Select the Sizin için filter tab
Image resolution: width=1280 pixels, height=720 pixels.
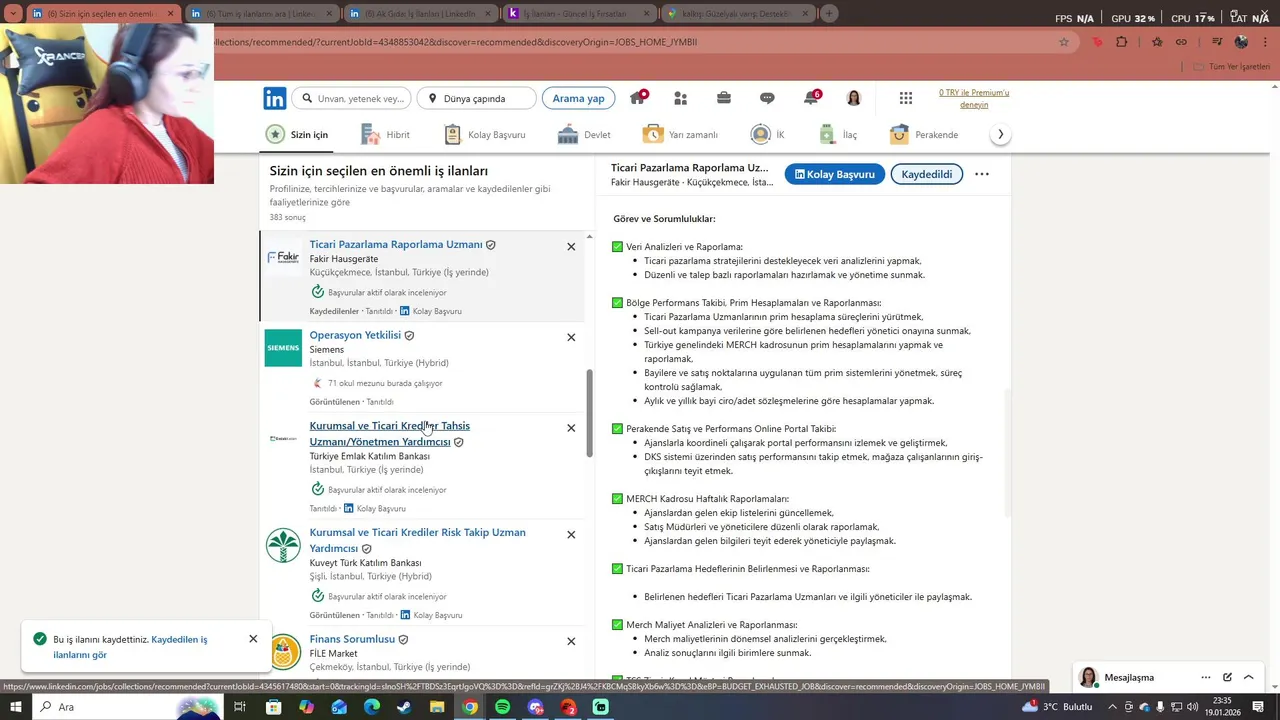pyautogui.click(x=297, y=134)
